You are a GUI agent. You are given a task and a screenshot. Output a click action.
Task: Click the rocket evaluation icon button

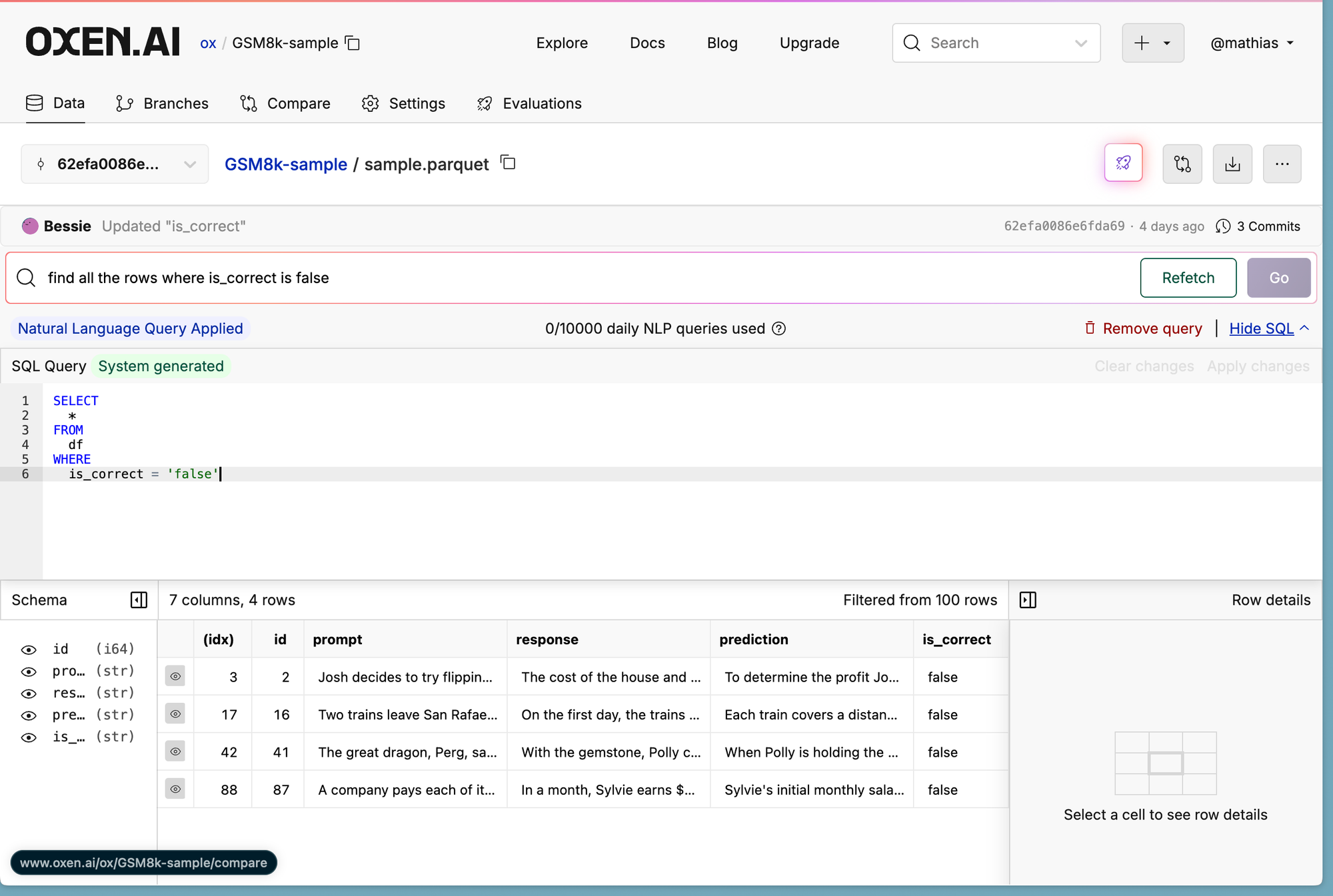click(1123, 163)
